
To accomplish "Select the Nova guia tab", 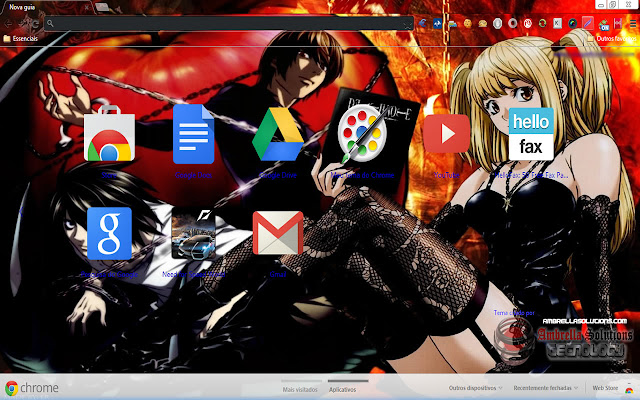I will pos(47,7).
